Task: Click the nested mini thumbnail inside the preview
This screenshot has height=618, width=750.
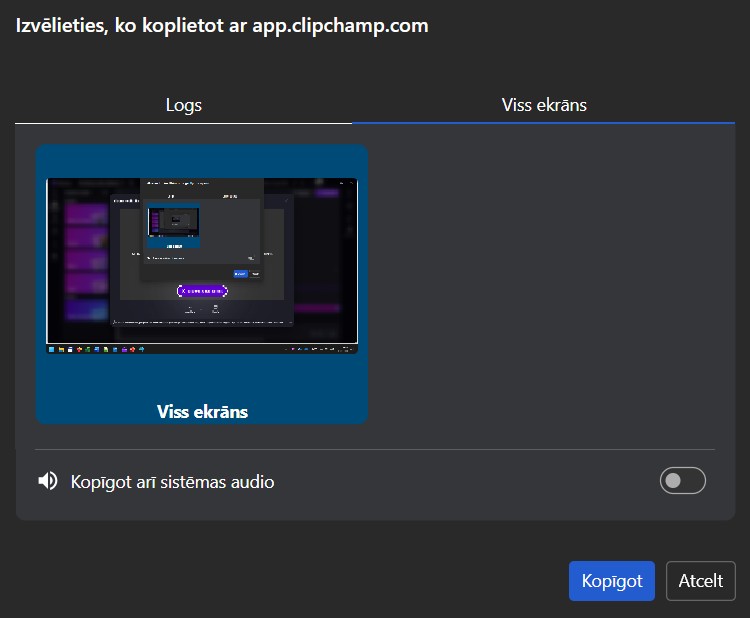Action: pyautogui.click(x=173, y=225)
